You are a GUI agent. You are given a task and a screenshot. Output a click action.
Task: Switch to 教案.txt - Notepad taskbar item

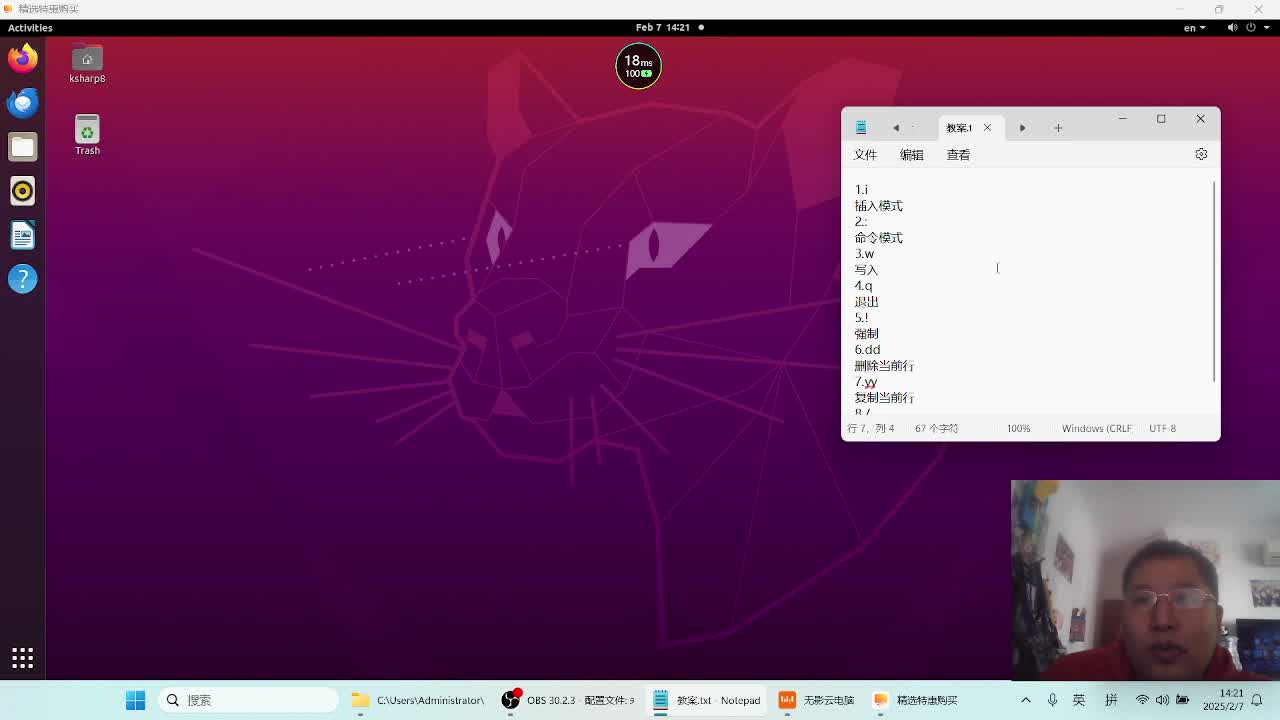[708, 700]
